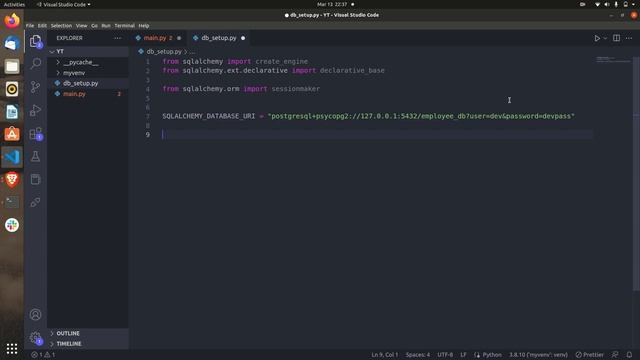
Task: Open the Testing flask icon
Action: coord(36,156)
